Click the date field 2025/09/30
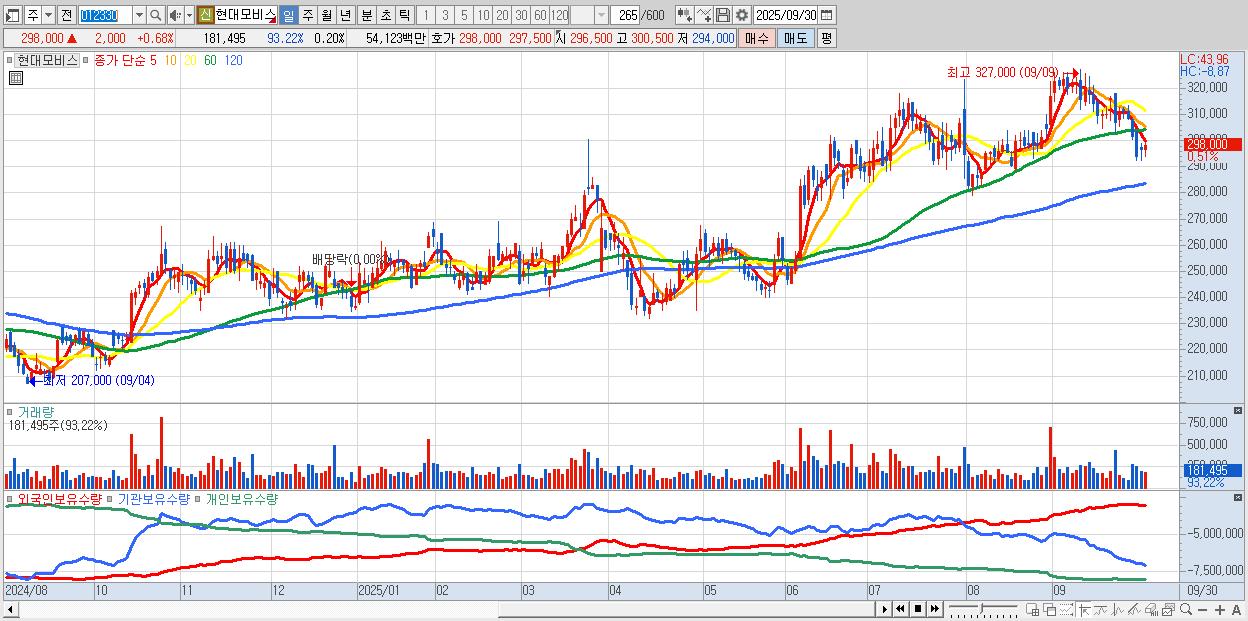The height and width of the screenshot is (621, 1248). pyautogui.click(x=785, y=15)
